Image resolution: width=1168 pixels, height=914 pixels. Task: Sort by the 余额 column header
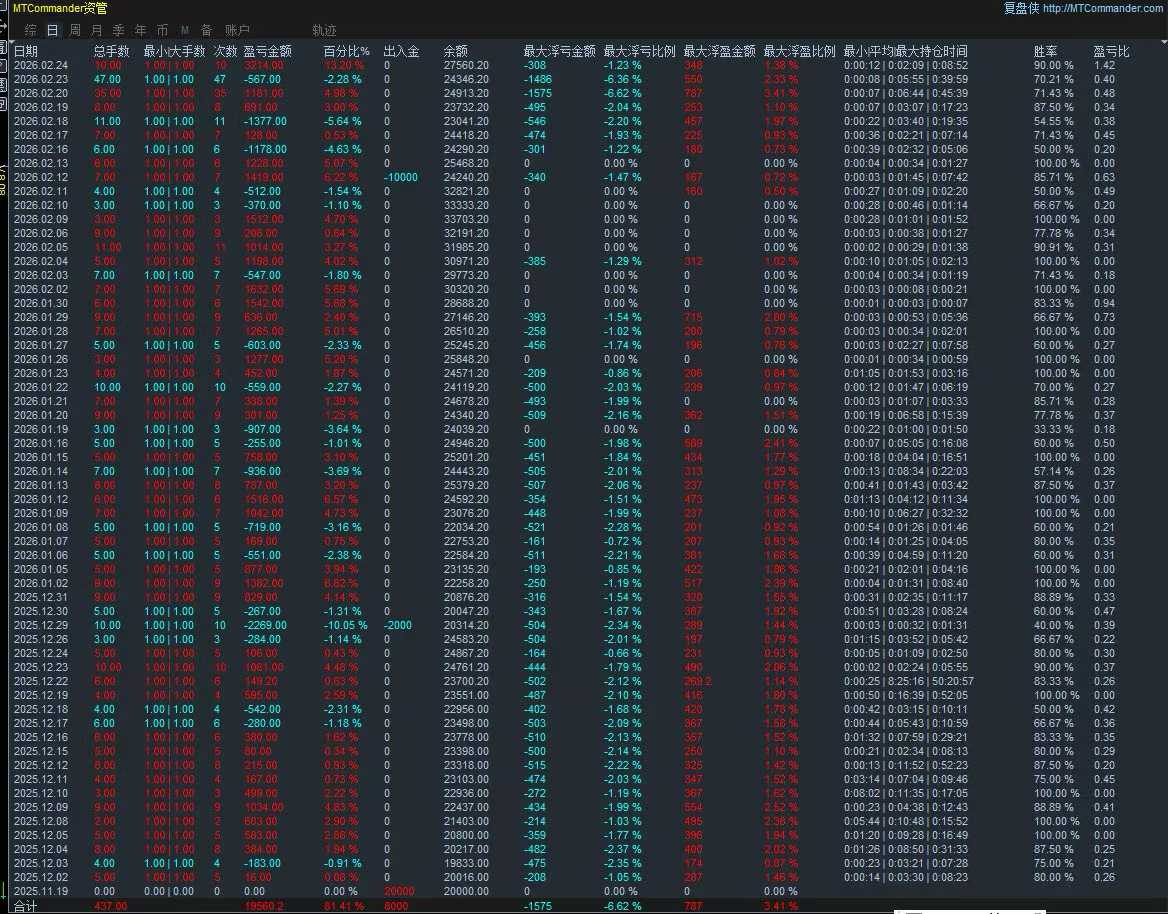click(455, 51)
